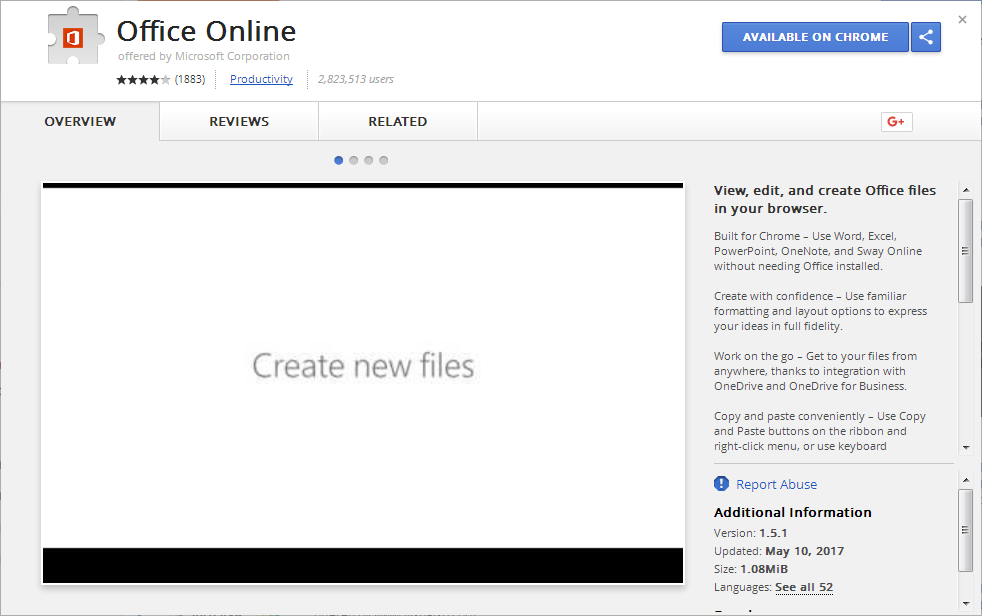
Task: Click the 'Updated: May 10, 2017' text
Action: click(779, 552)
